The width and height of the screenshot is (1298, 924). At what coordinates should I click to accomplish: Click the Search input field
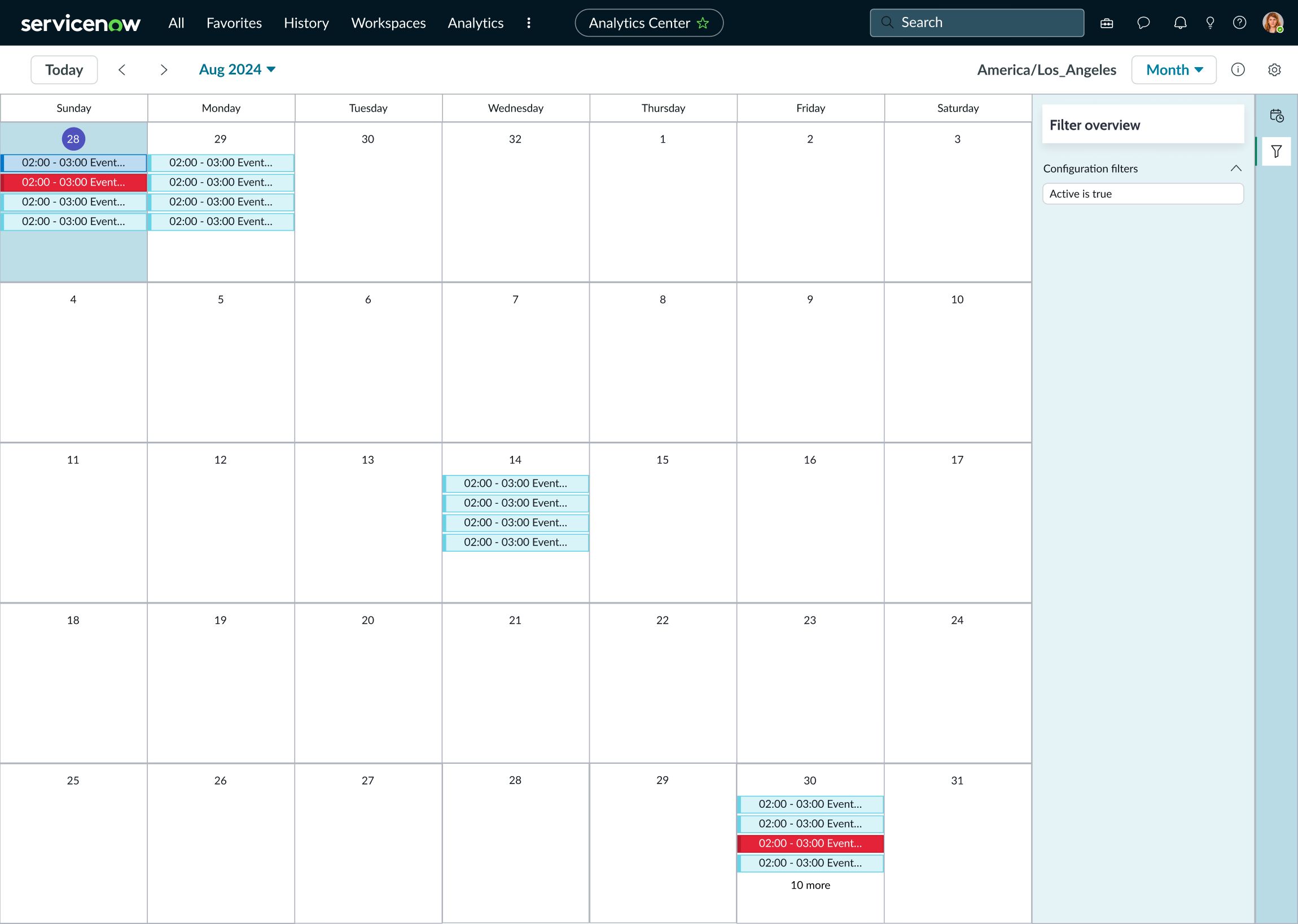976,23
